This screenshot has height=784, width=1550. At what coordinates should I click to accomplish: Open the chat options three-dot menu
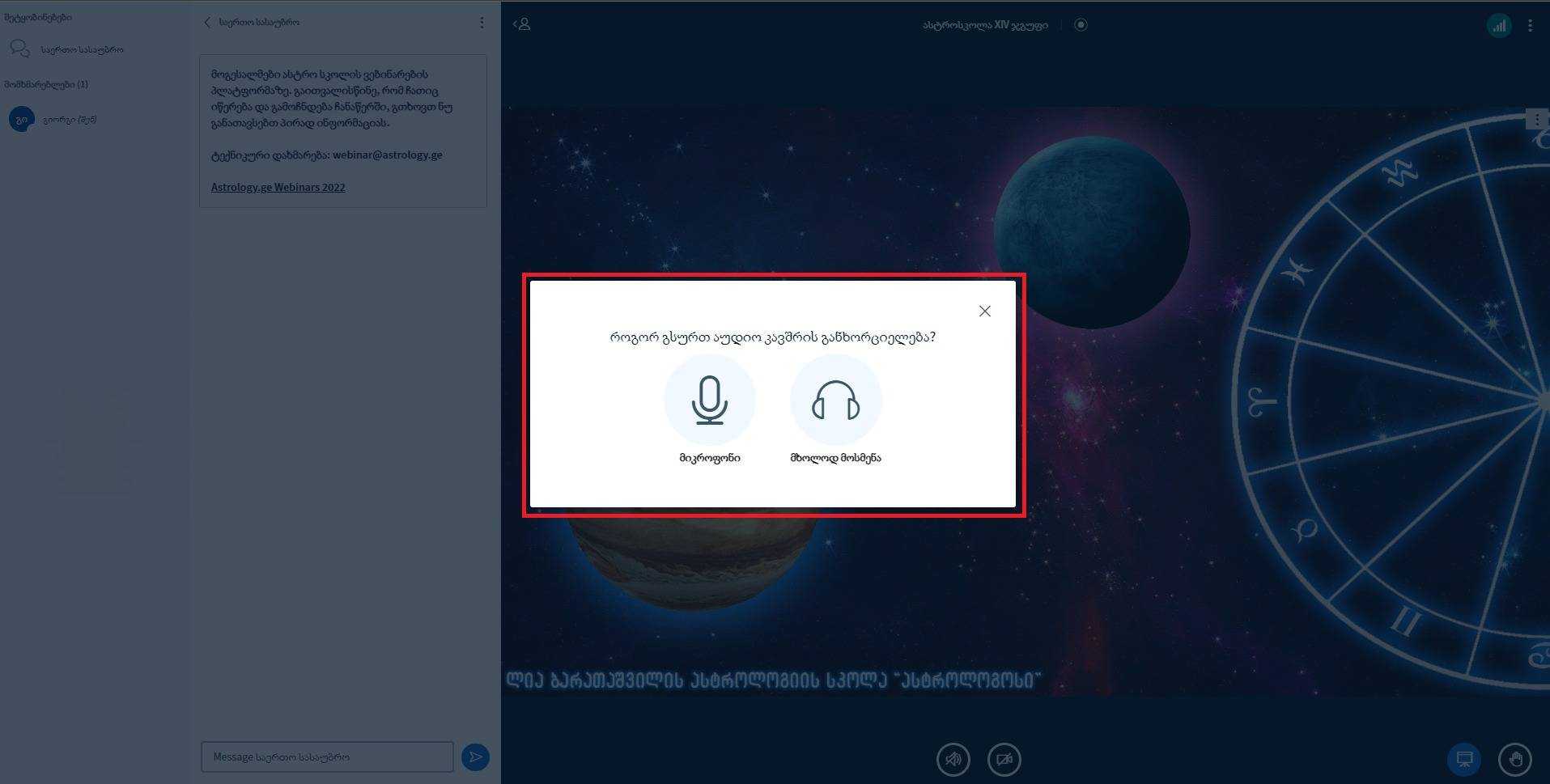point(482,23)
